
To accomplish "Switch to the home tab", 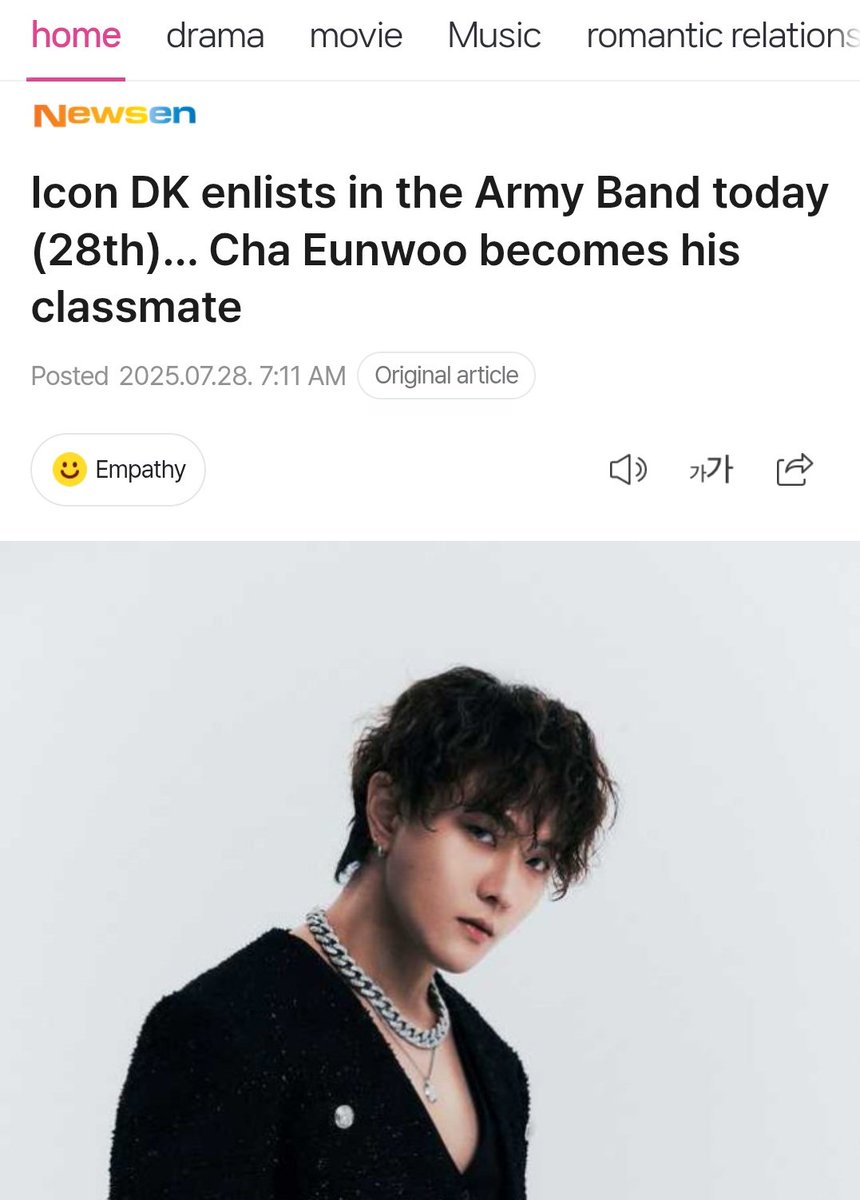I will (76, 36).
